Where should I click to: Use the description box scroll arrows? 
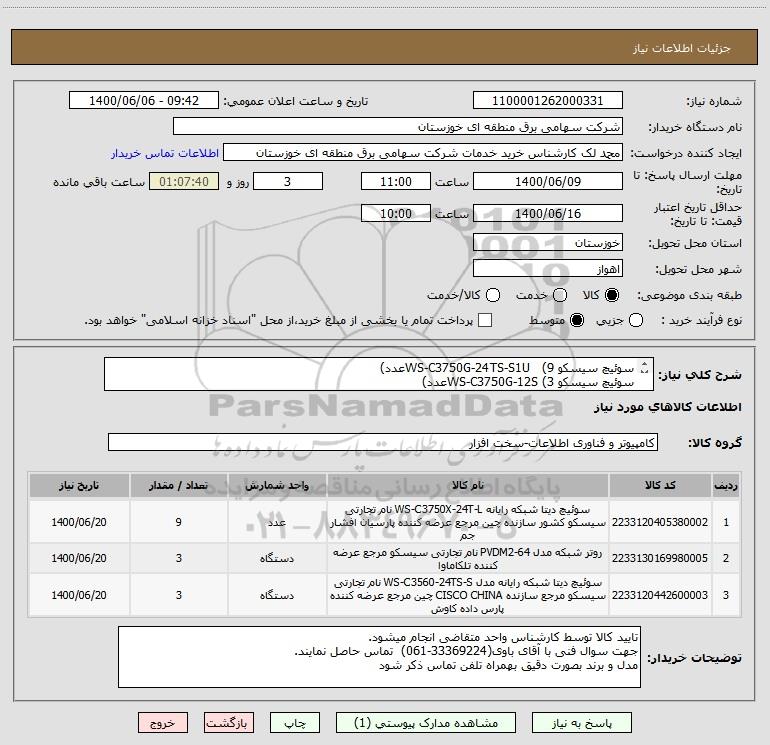click(x=645, y=367)
